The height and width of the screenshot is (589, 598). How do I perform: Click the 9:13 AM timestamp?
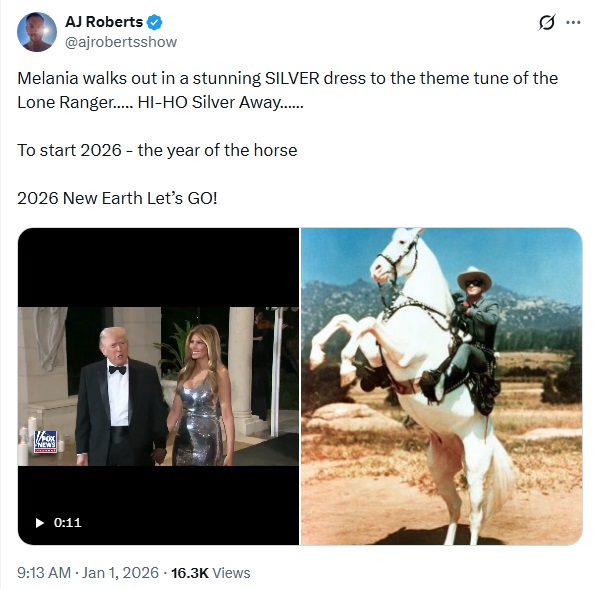tap(44, 573)
